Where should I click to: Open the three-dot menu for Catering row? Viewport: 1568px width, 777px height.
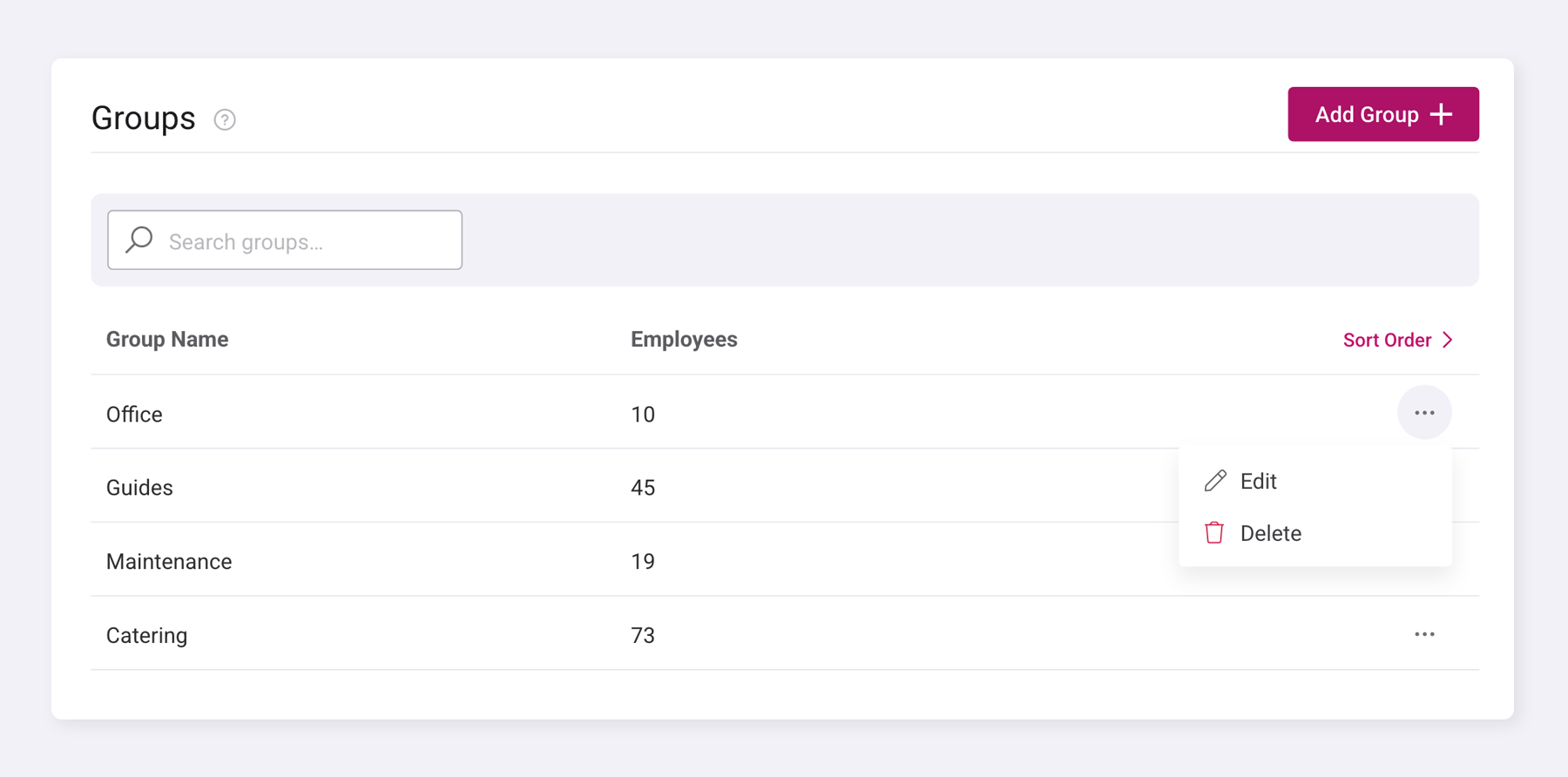(1424, 634)
